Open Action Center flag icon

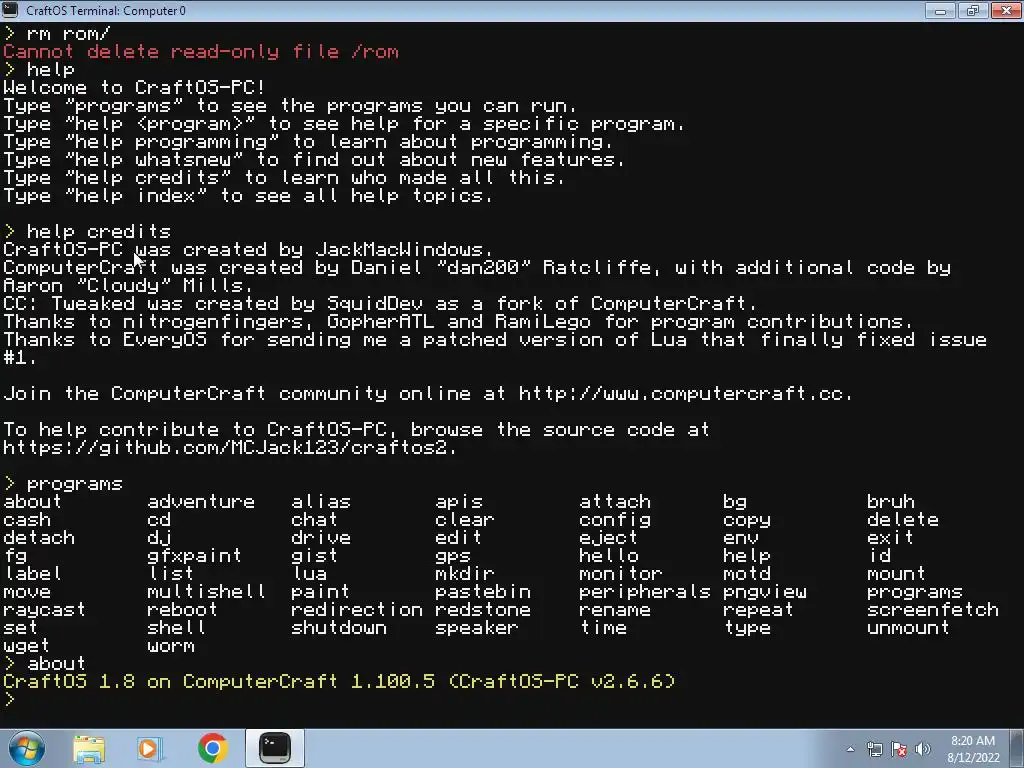pyautogui.click(x=899, y=749)
